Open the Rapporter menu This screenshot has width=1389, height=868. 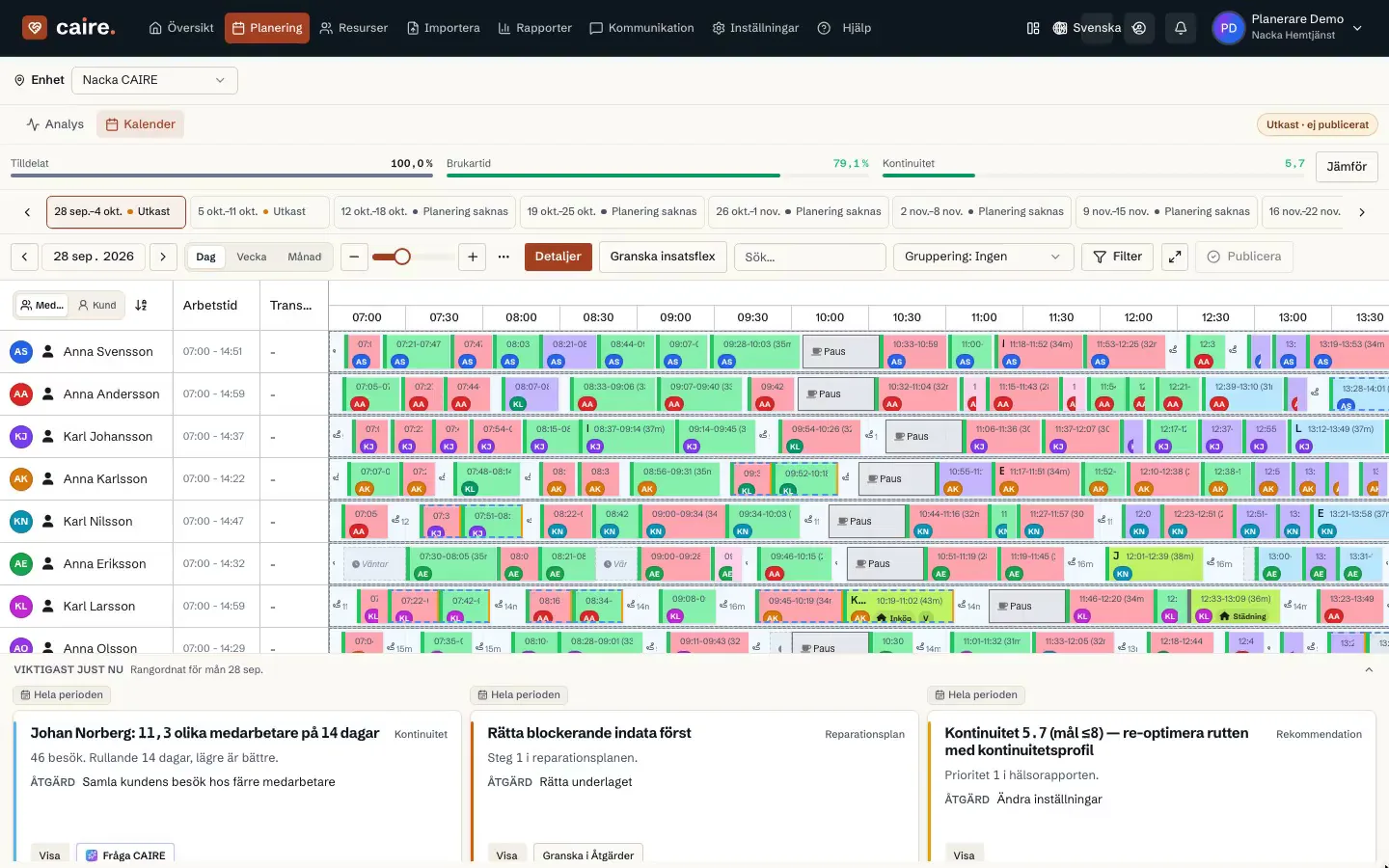point(534,28)
